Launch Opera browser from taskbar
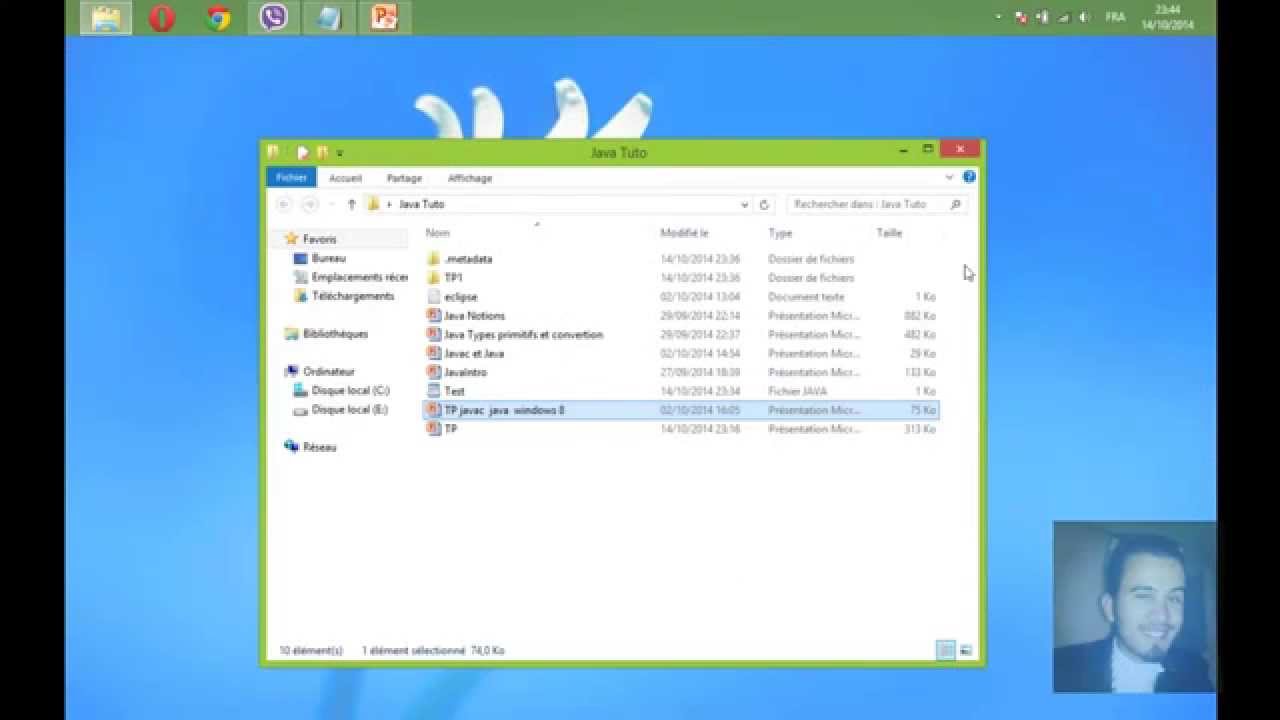 (x=162, y=18)
